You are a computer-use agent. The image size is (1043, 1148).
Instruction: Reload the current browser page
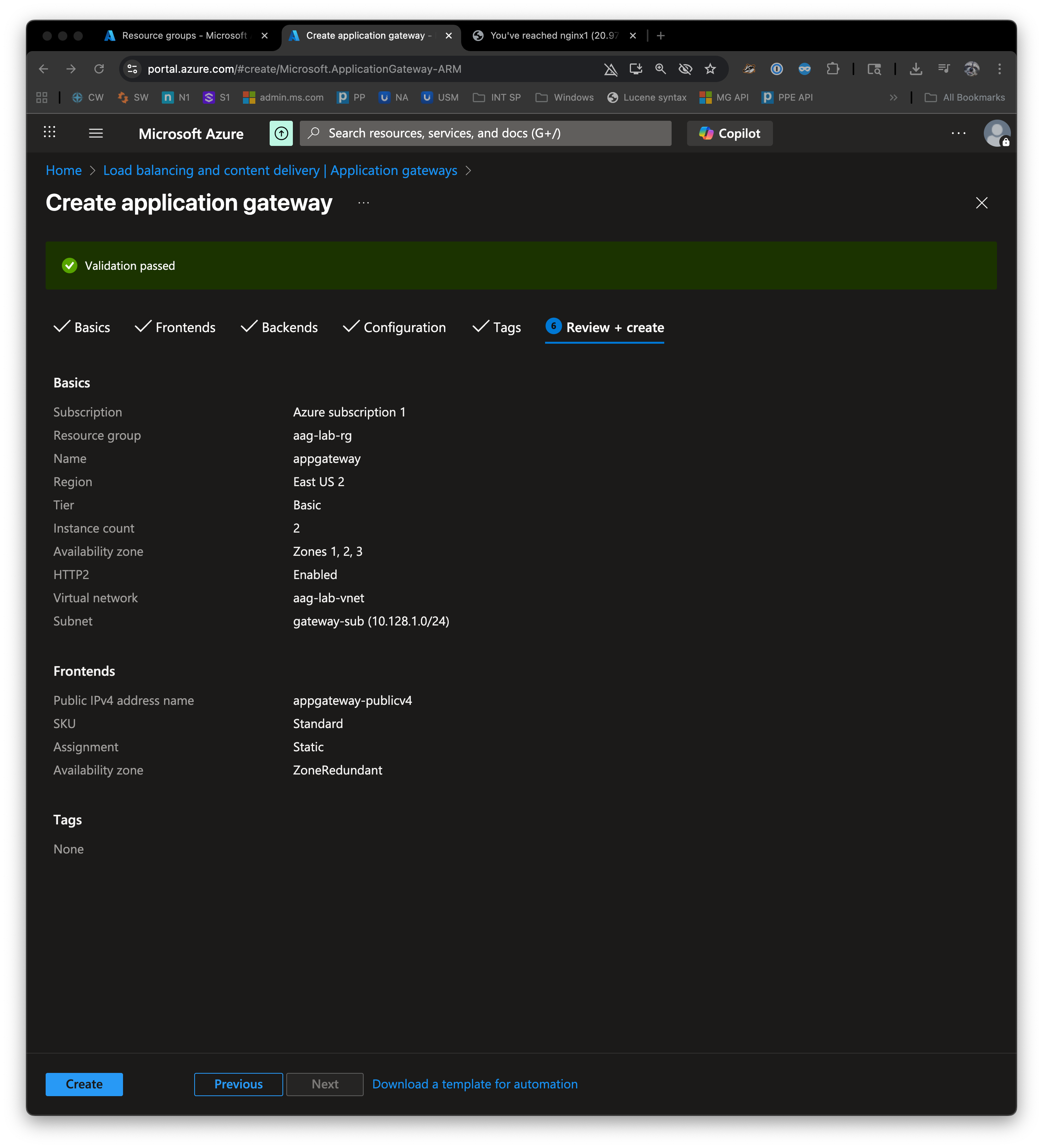99,69
